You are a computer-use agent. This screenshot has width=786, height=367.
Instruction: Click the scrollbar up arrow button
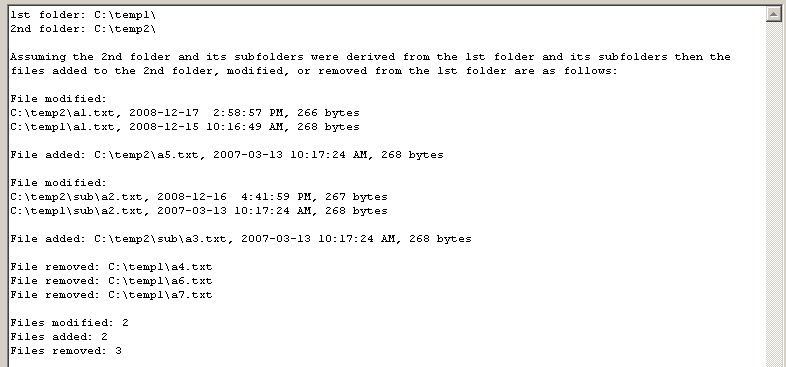coord(774,14)
